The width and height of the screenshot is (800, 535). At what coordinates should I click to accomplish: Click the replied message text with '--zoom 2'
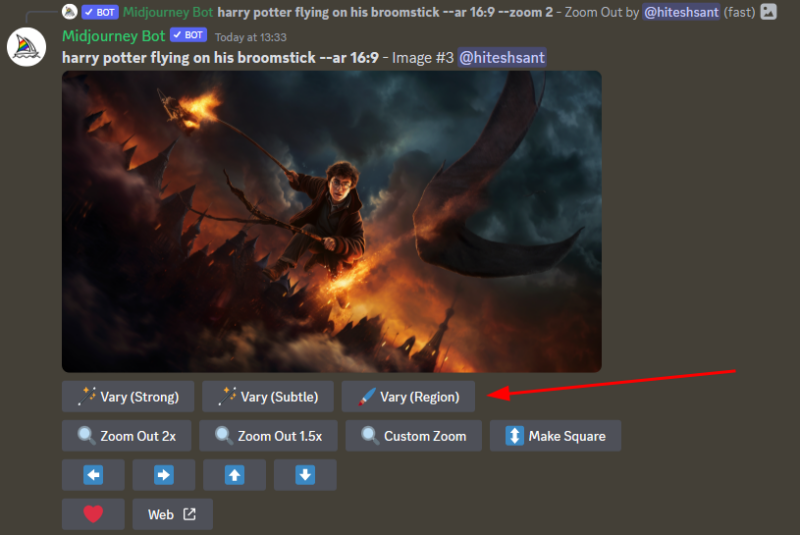click(x=385, y=12)
